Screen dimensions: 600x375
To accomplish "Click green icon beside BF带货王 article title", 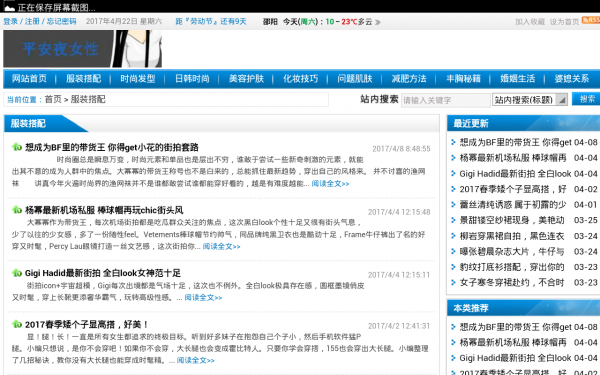I will pyautogui.click(x=16, y=147).
